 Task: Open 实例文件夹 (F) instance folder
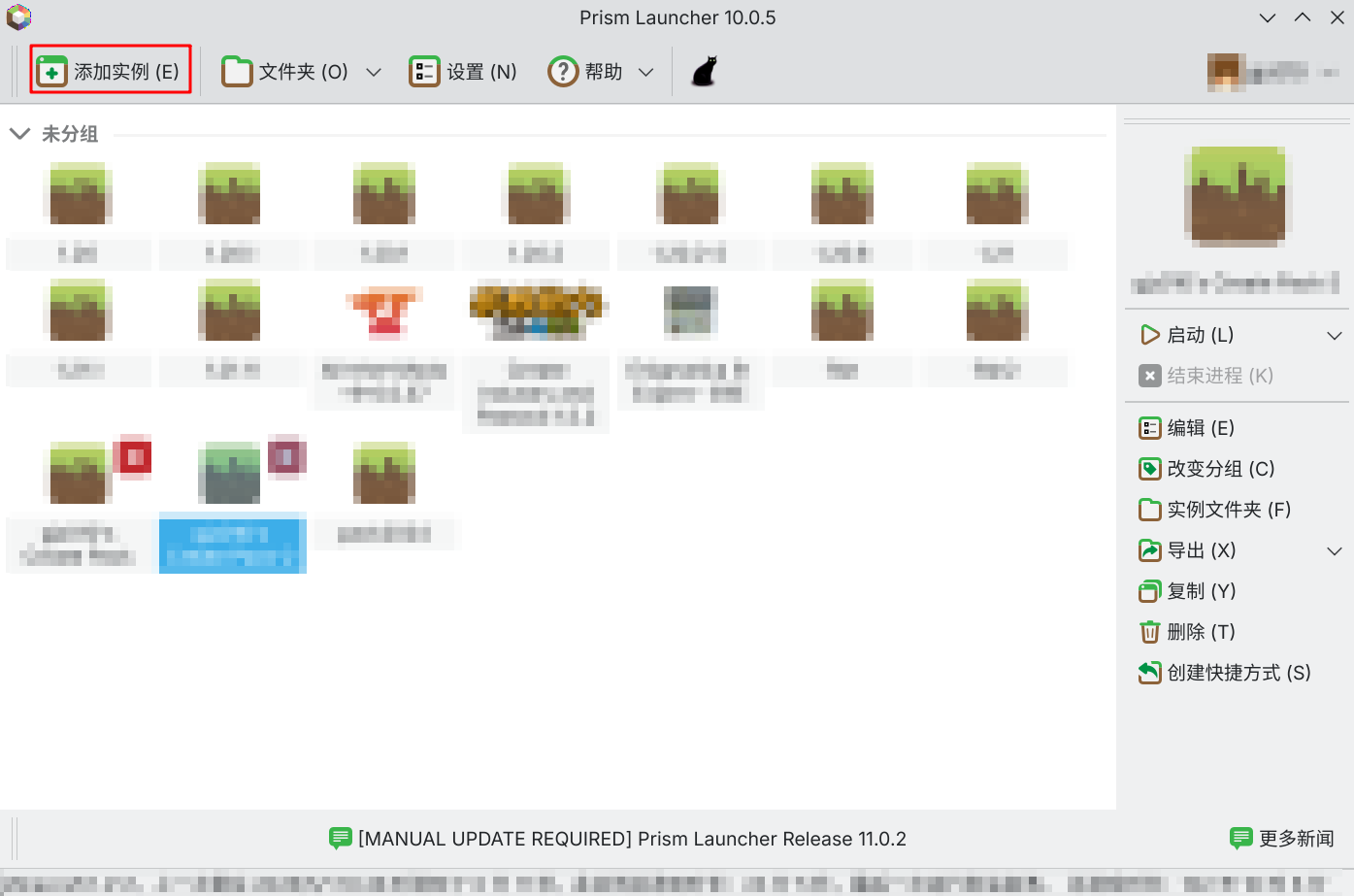click(1214, 510)
